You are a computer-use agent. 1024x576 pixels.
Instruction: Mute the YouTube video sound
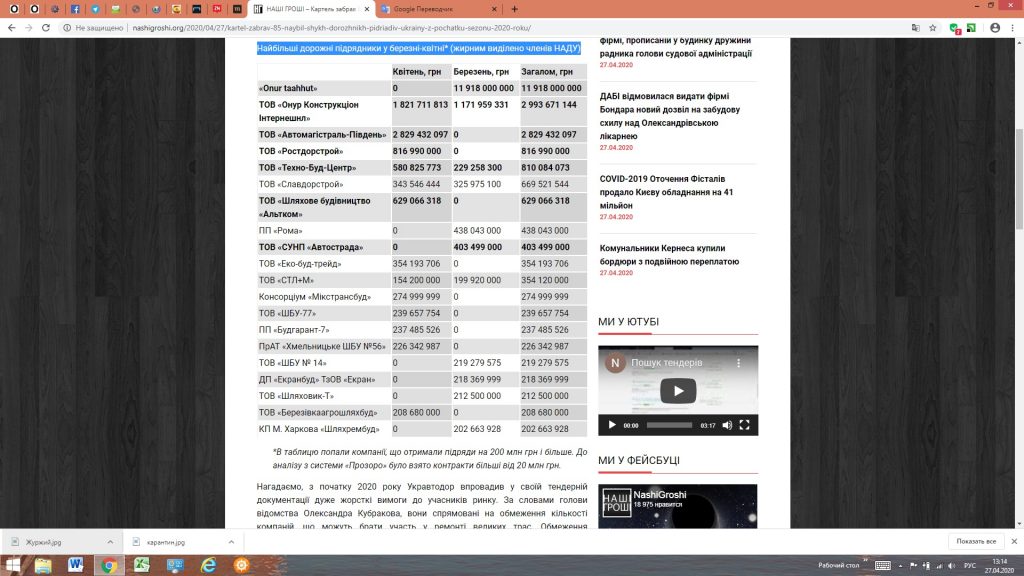(727, 425)
